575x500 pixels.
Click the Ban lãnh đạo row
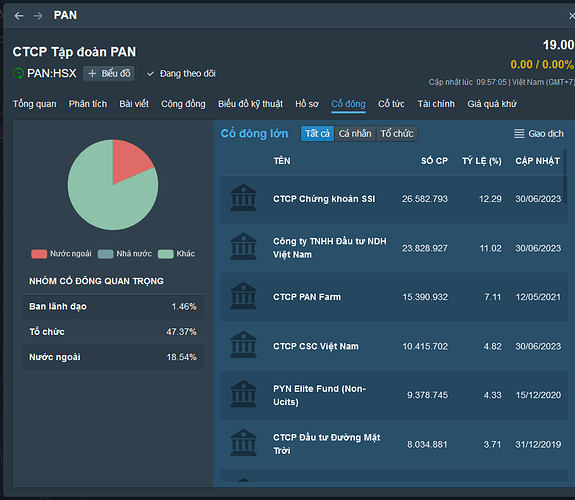(113, 306)
